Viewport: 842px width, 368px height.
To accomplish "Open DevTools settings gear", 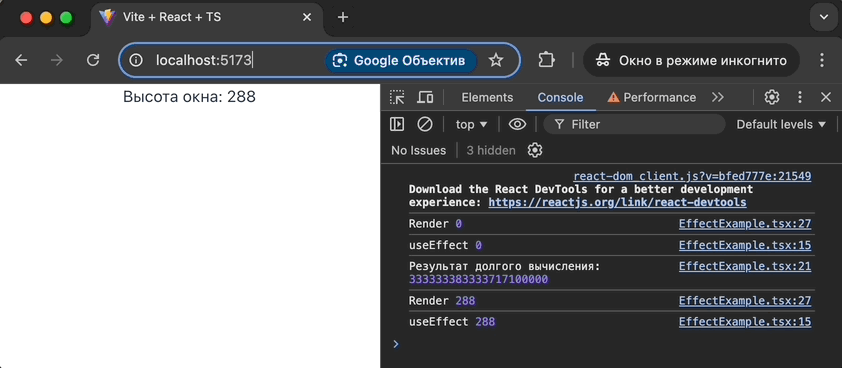I will (x=772, y=97).
